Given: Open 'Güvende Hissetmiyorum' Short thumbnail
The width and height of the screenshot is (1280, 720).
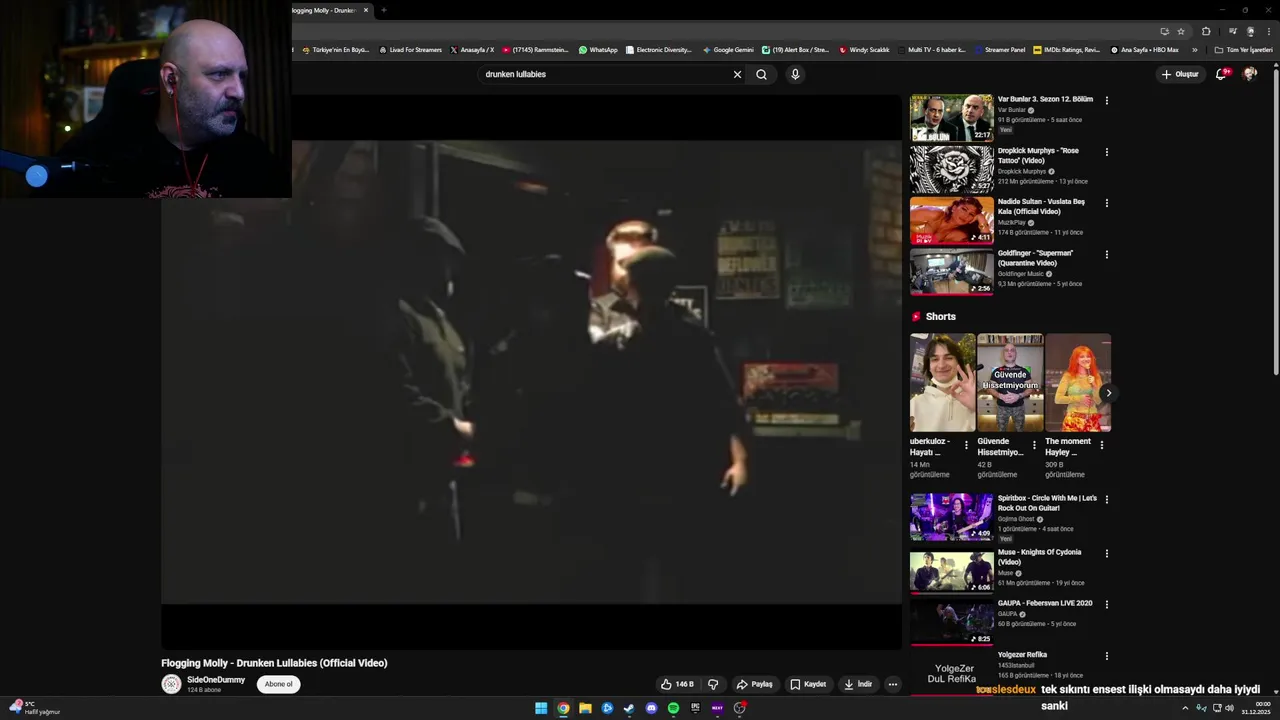Looking at the screenshot, I should (1010, 383).
